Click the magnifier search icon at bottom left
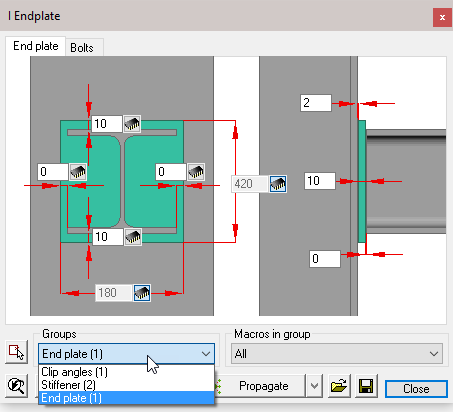 click(16, 386)
